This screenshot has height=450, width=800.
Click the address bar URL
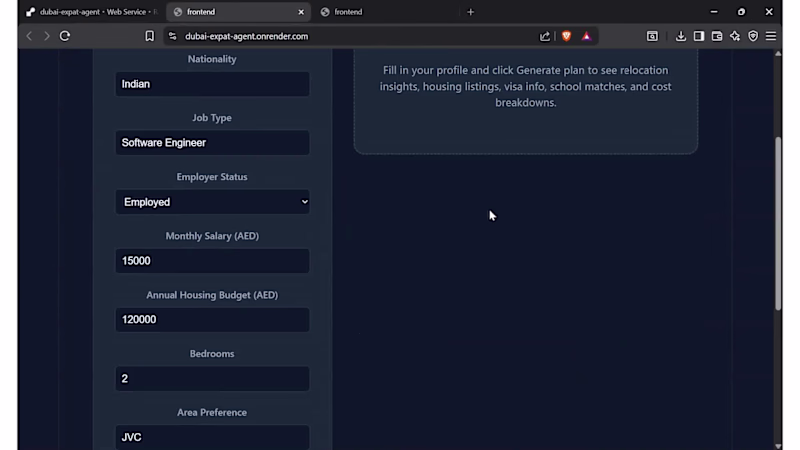click(x=246, y=36)
